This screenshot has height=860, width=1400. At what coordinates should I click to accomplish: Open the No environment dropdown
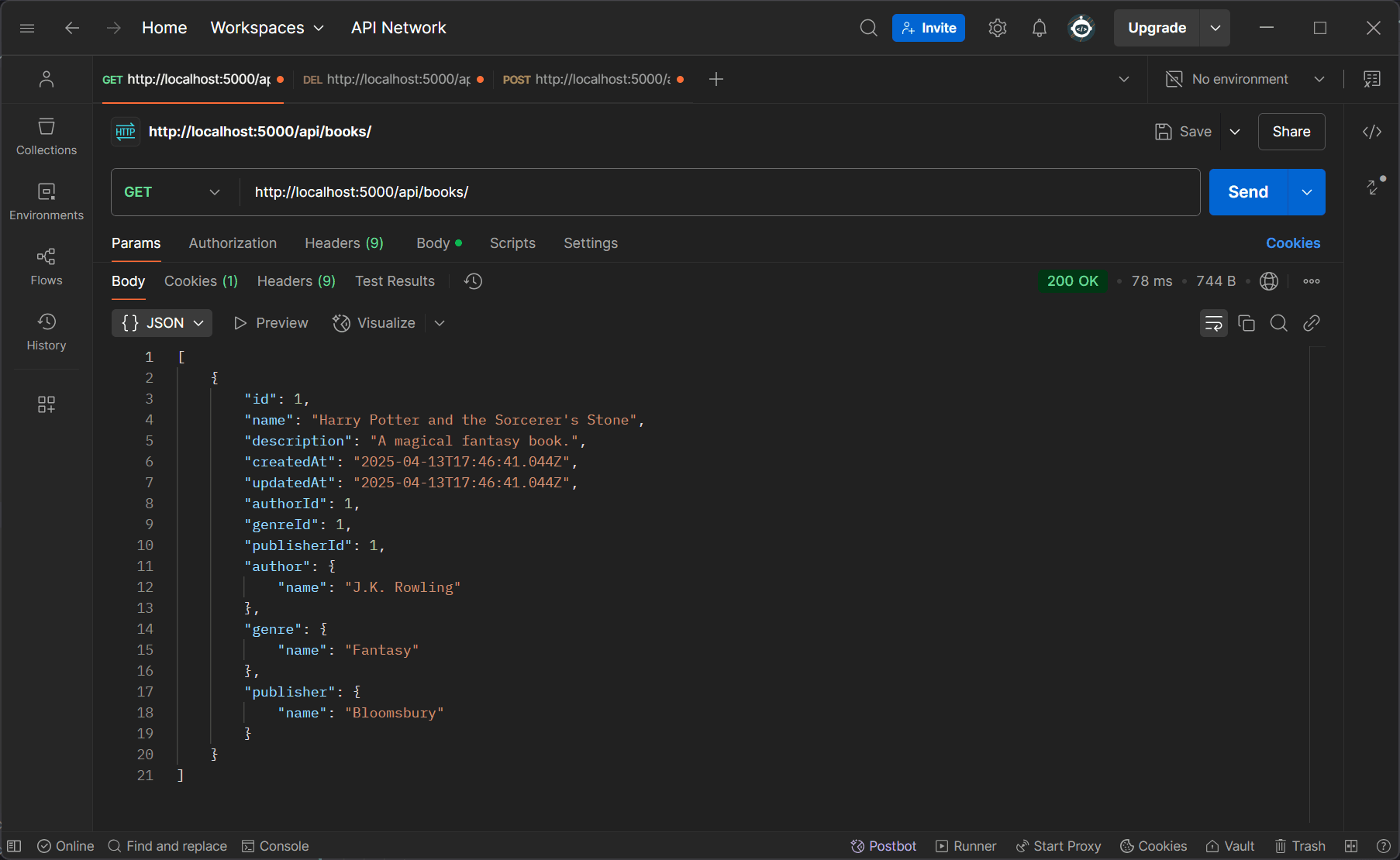(x=1246, y=79)
